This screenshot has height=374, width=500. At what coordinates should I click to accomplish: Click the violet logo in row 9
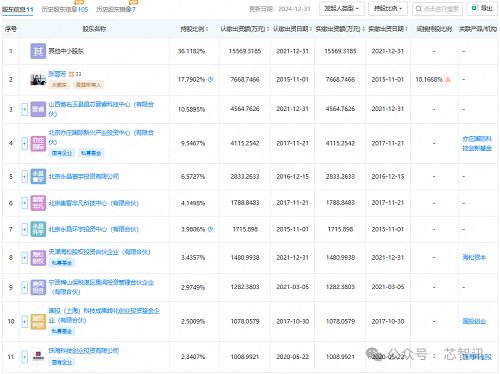(38, 287)
